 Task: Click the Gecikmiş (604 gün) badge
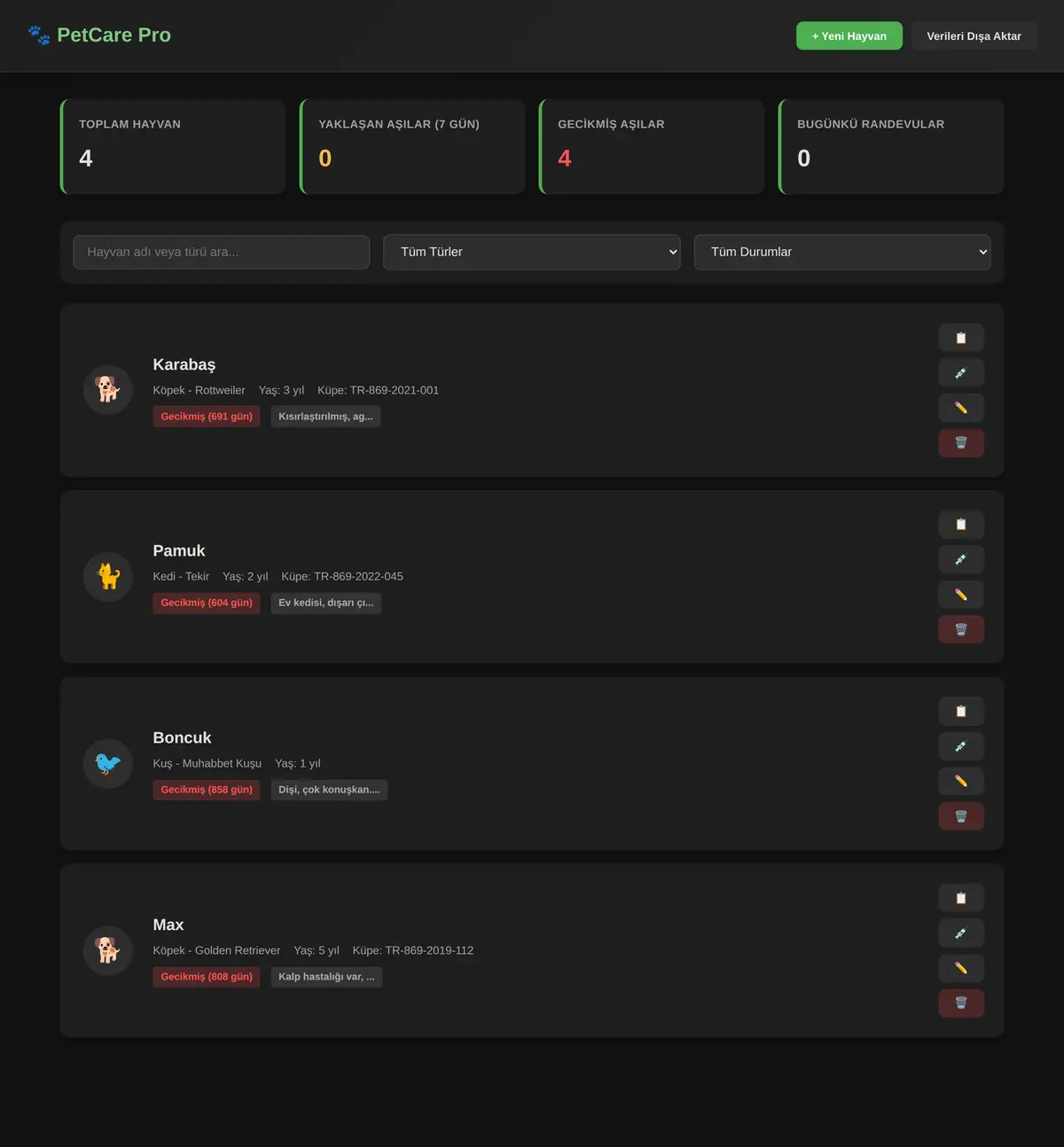click(207, 603)
